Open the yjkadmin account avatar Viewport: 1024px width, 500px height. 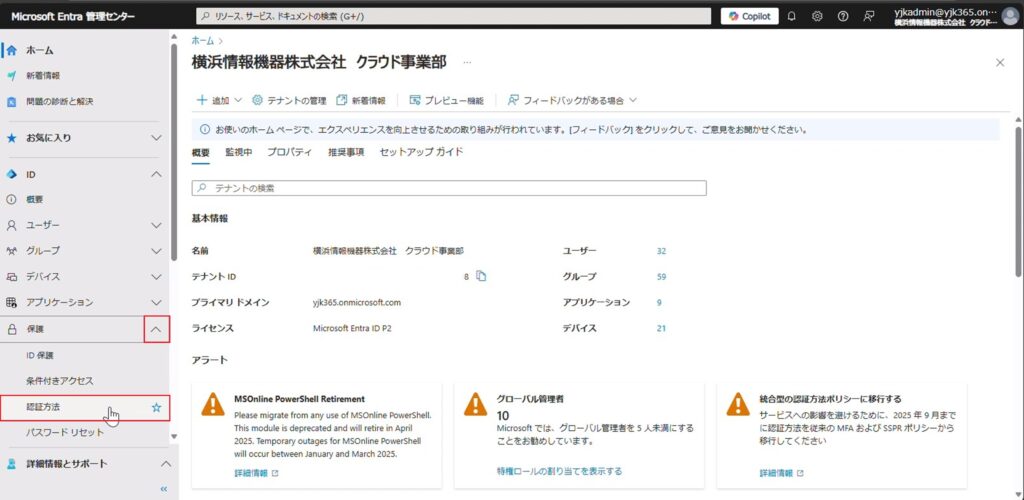[x=1010, y=17]
